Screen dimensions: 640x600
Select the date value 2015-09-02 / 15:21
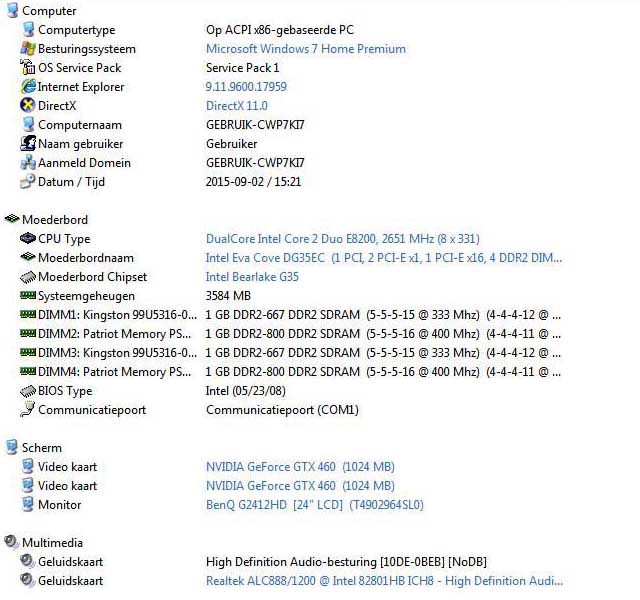[253, 182]
